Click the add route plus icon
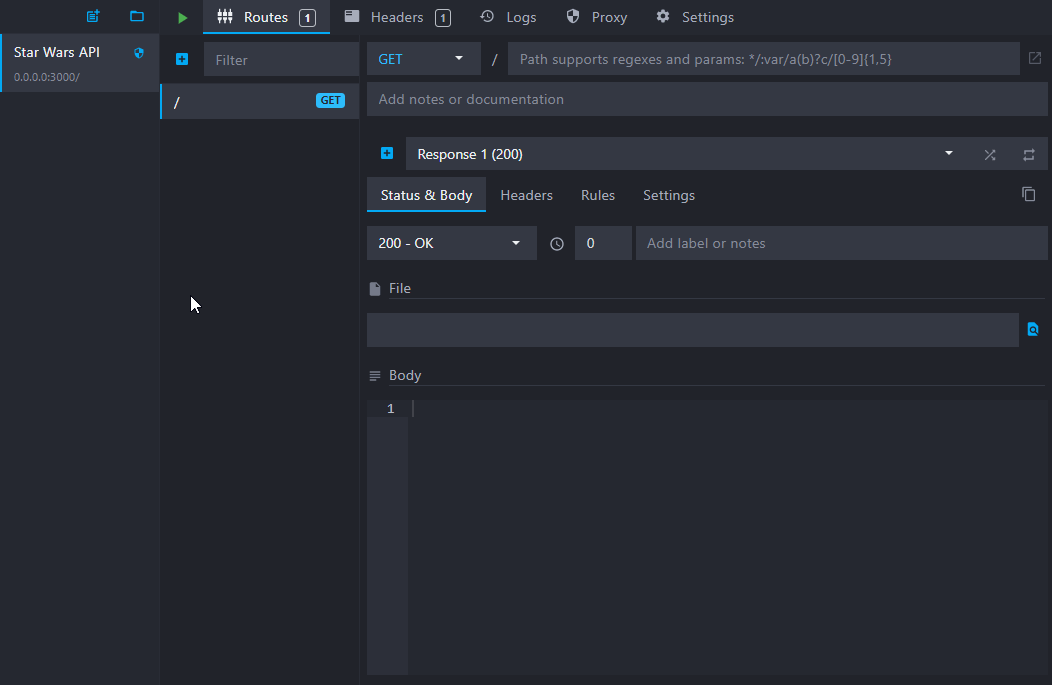1052x685 pixels. pos(182,60)
